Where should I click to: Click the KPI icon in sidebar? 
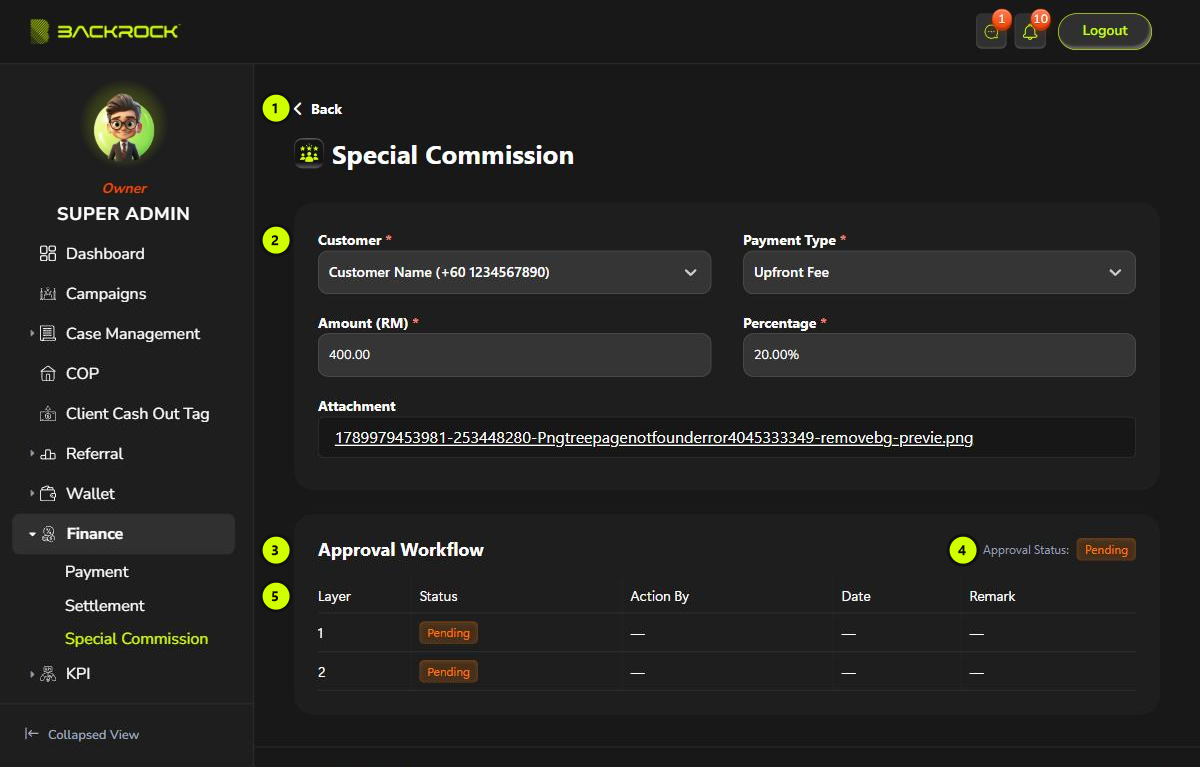point(48,674)
